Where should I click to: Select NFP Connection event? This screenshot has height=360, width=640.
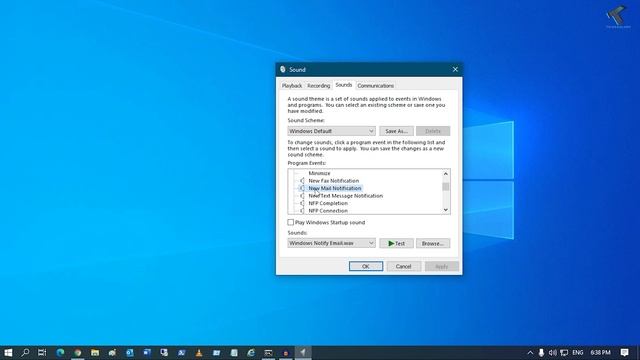(x=328, y=211)
